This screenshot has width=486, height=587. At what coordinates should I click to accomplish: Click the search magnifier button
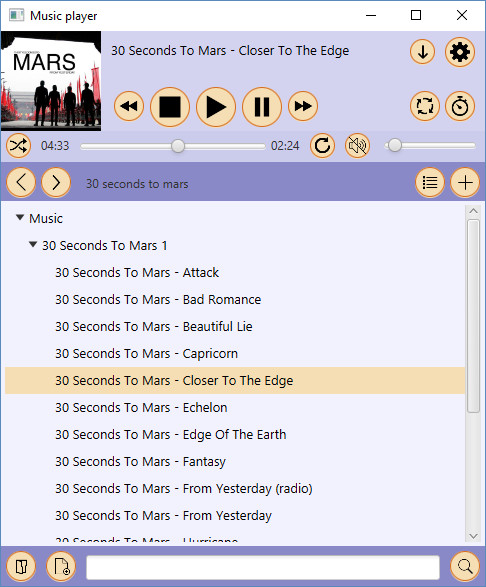[x=465, y=566]
